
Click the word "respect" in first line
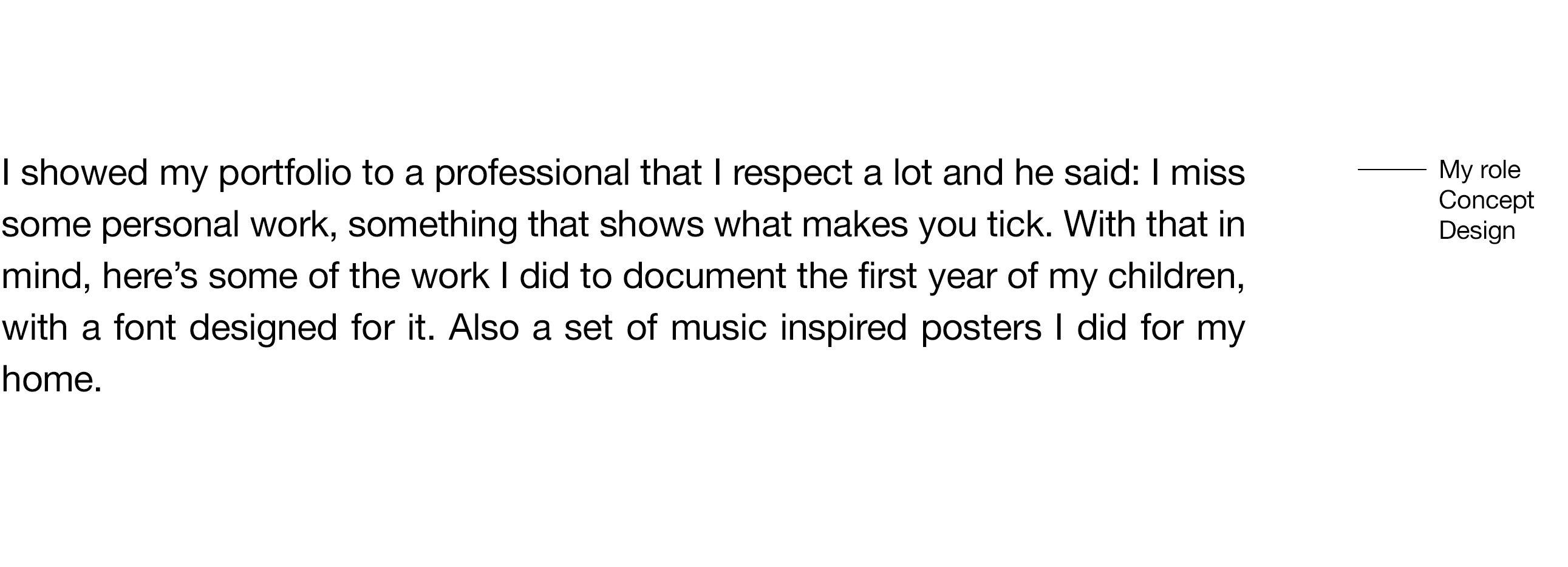[x=793, y=174]
